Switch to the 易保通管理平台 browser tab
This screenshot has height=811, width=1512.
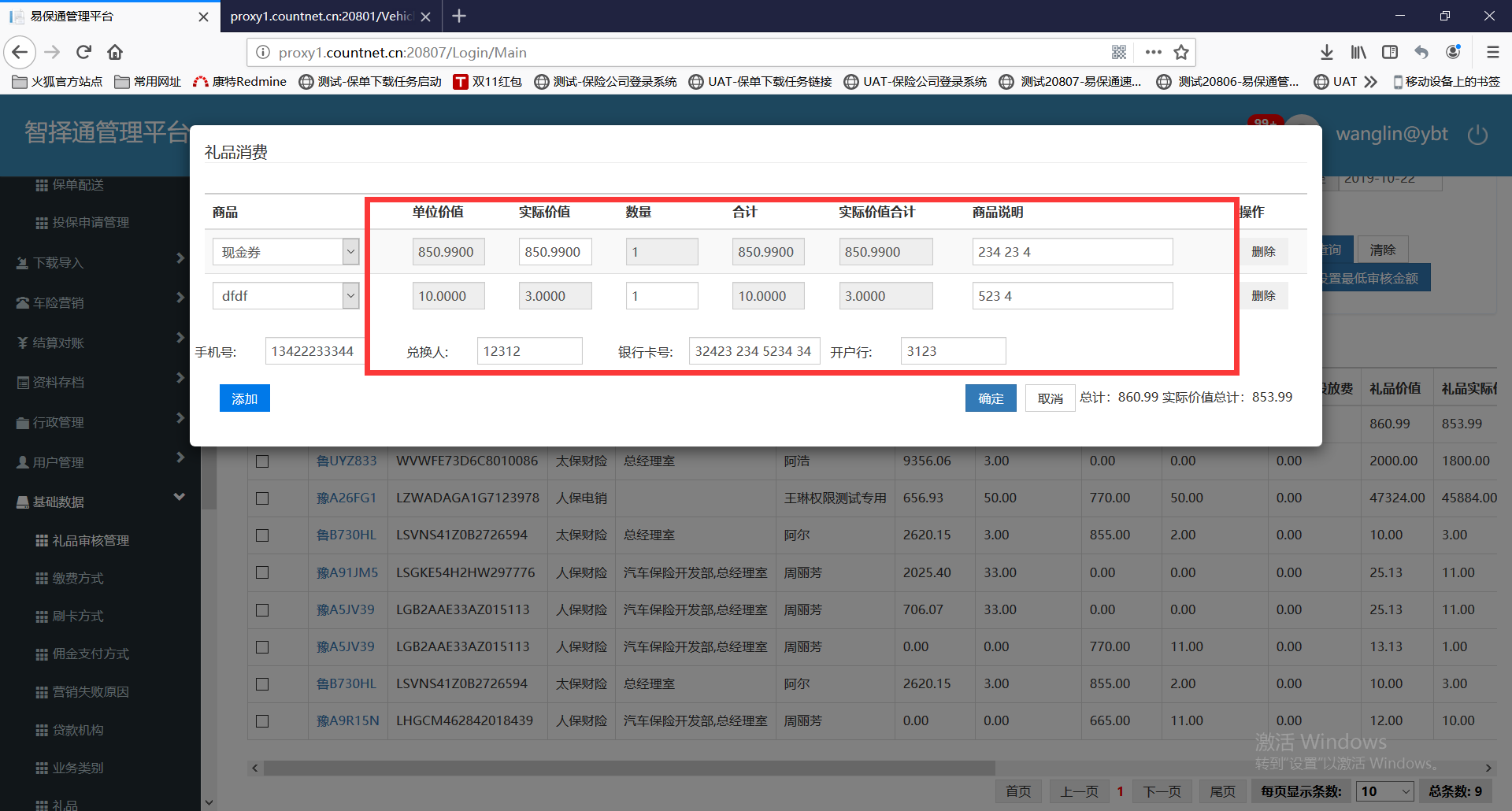coord(102,16)
